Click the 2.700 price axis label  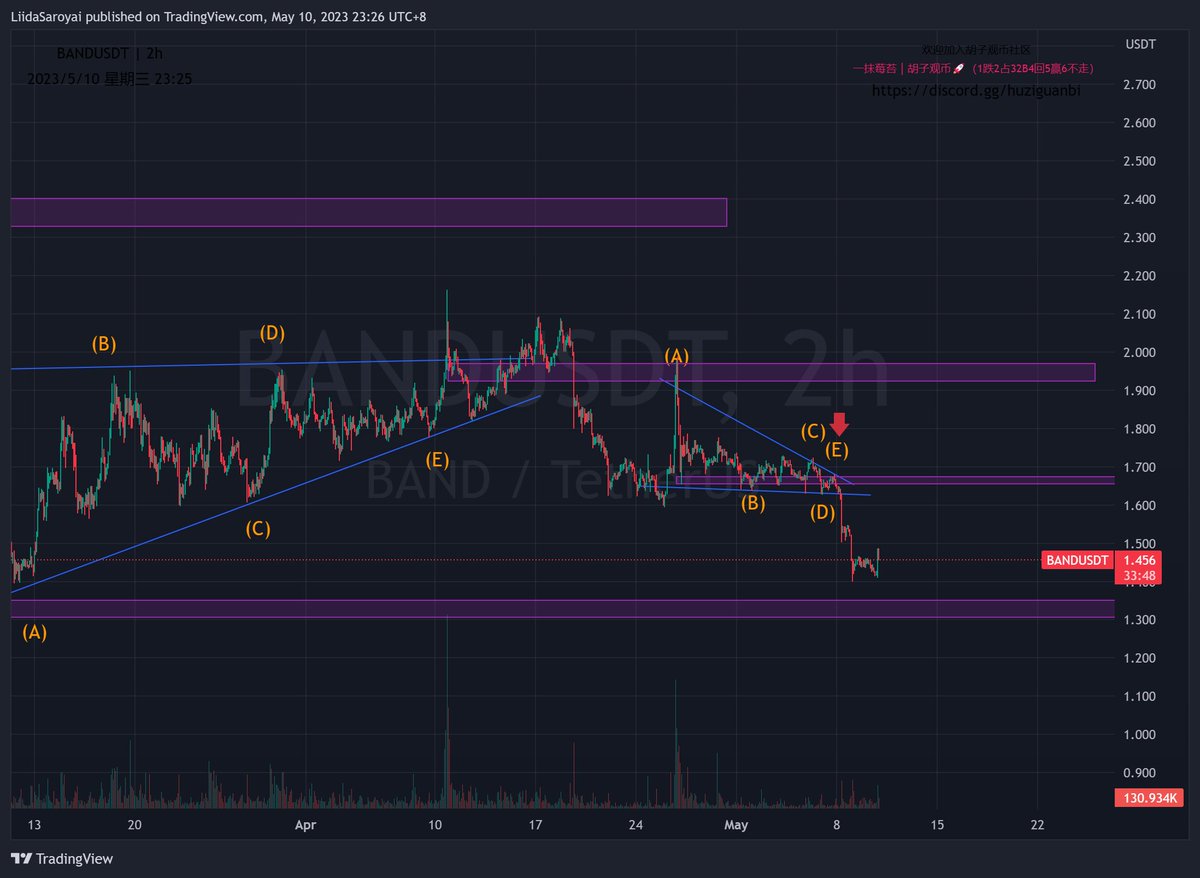click(1139, 85)
